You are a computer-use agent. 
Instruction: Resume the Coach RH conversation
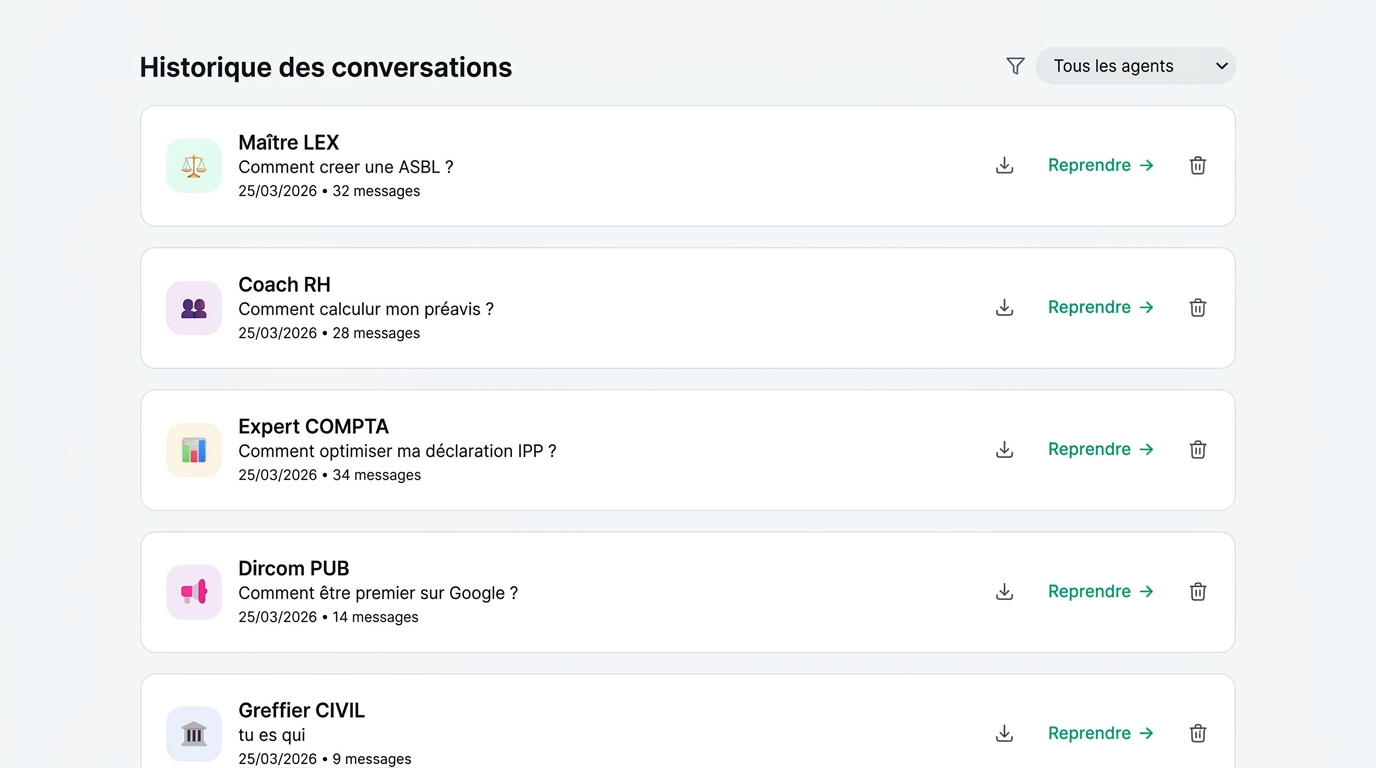tap(1101, 307)
